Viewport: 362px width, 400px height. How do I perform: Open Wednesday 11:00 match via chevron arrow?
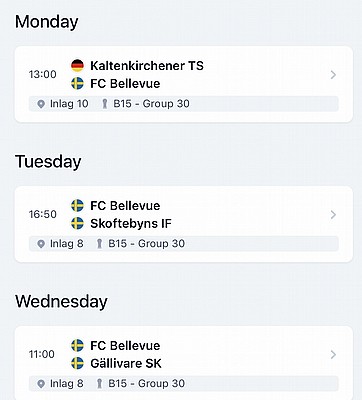[333, 355]
